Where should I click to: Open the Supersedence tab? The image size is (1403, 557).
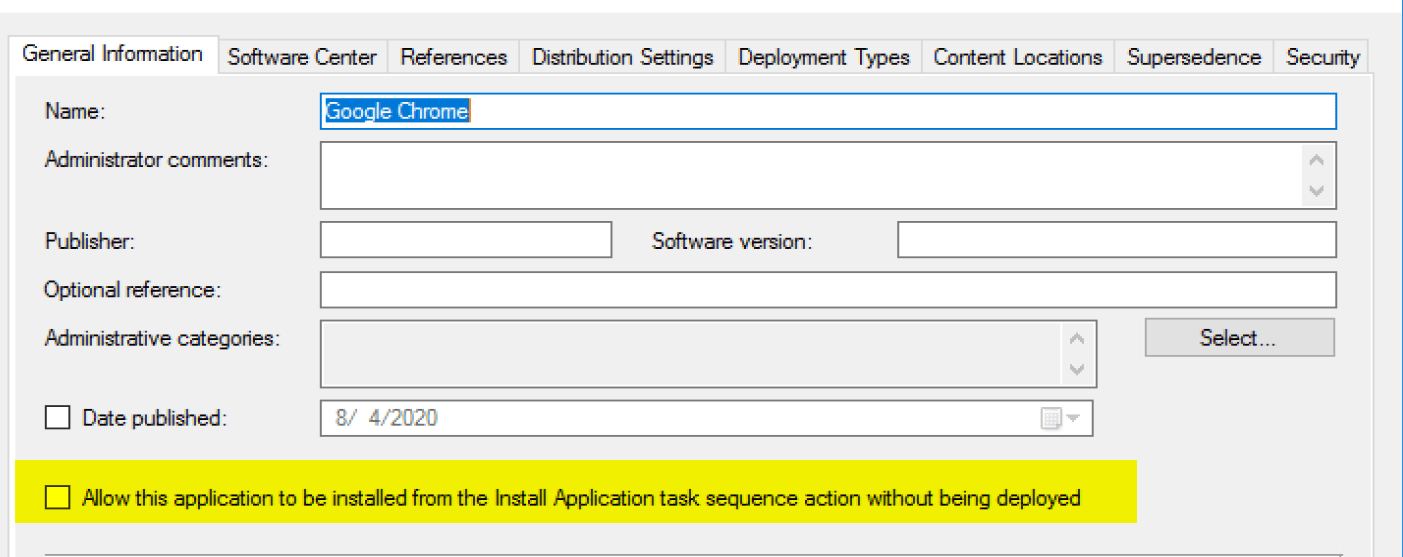tap(1194, 57)
